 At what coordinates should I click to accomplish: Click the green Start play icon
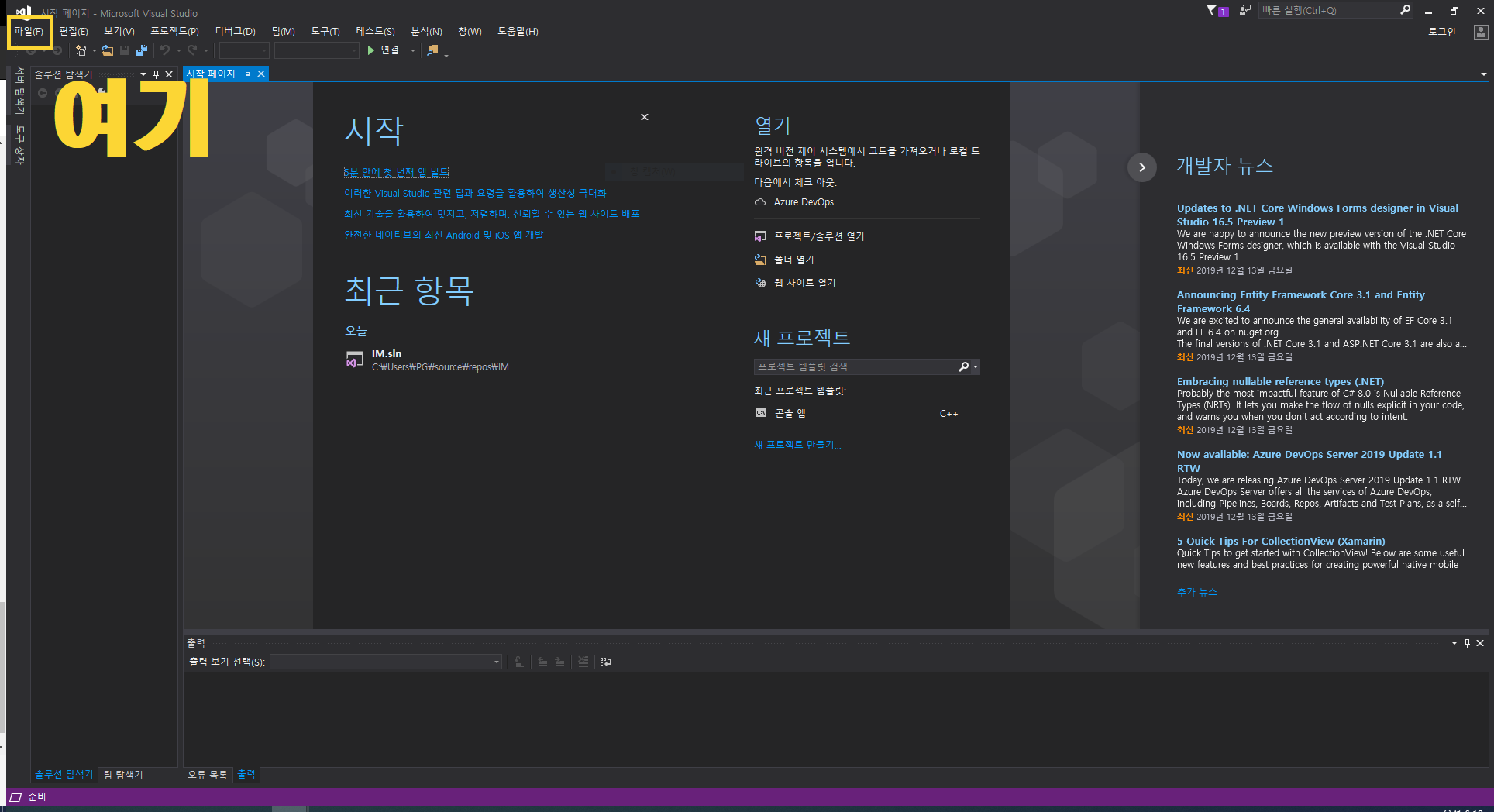370,50
